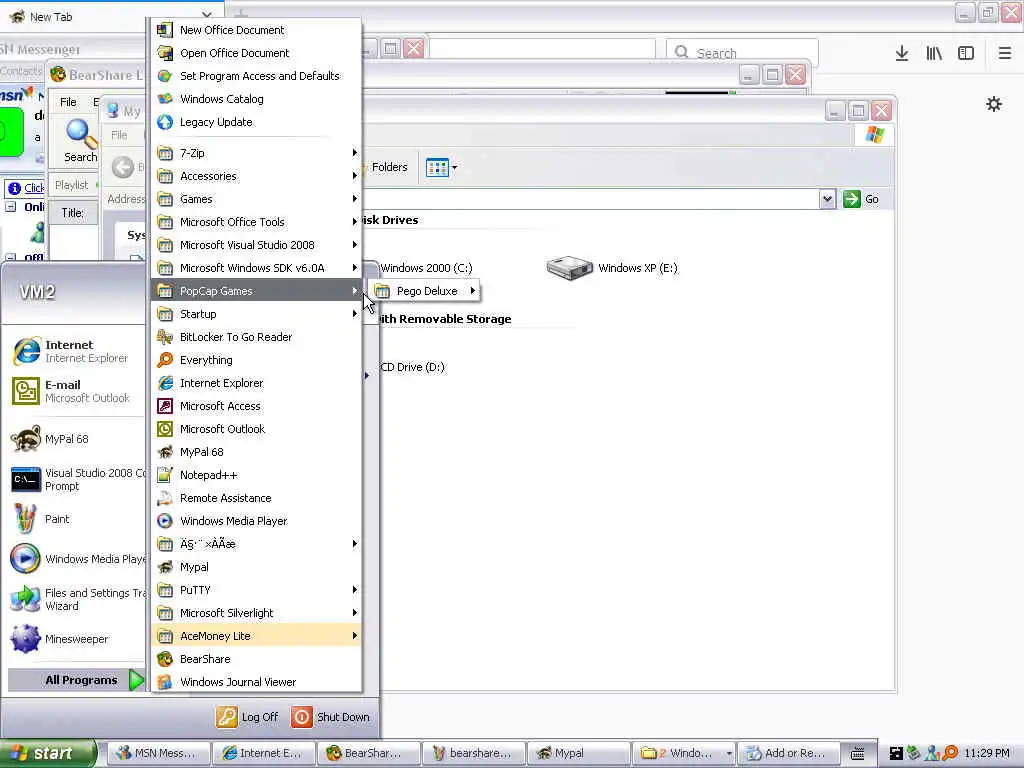
Task: Click the new tab page settings gear
Action: click(993, 104)
